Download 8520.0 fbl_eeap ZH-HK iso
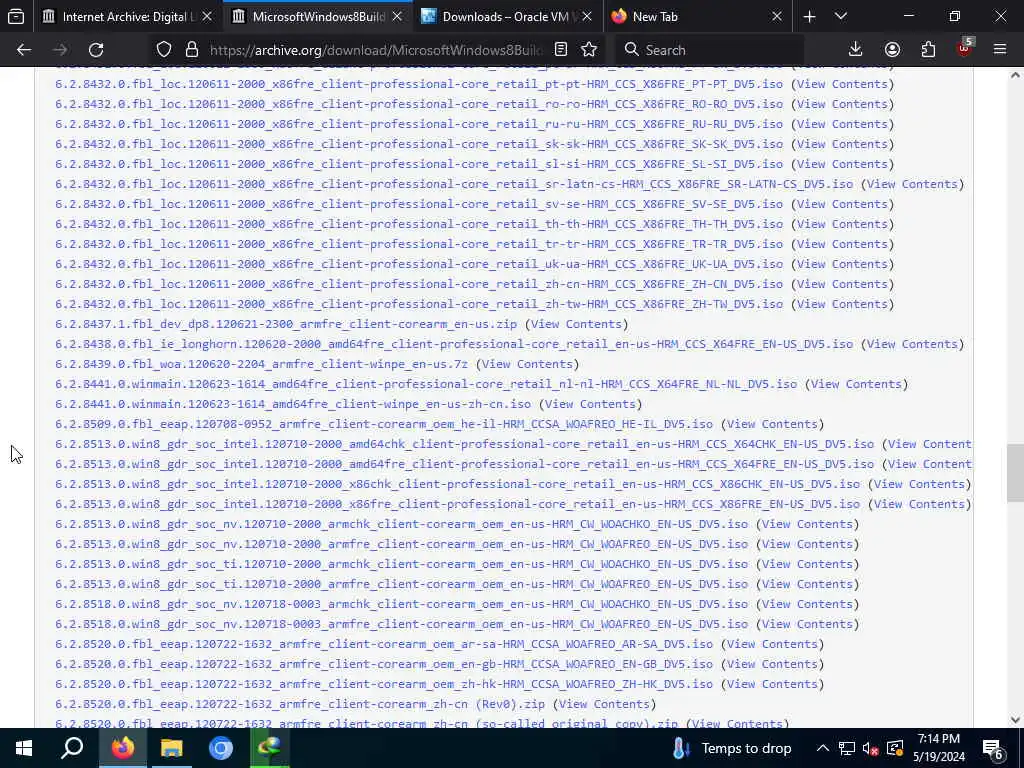 [384, 684]
